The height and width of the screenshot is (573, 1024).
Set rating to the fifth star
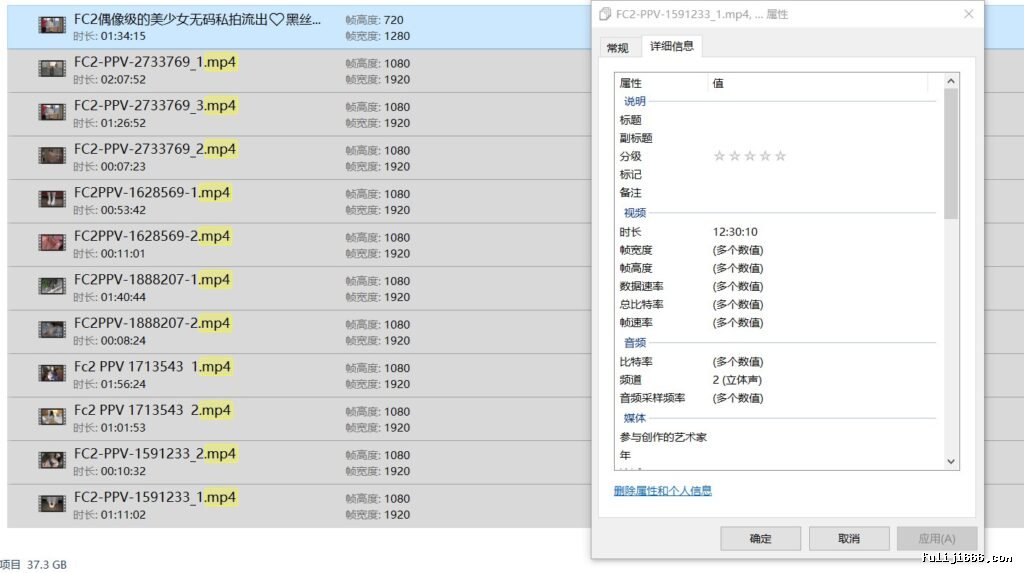coord(780,156)
